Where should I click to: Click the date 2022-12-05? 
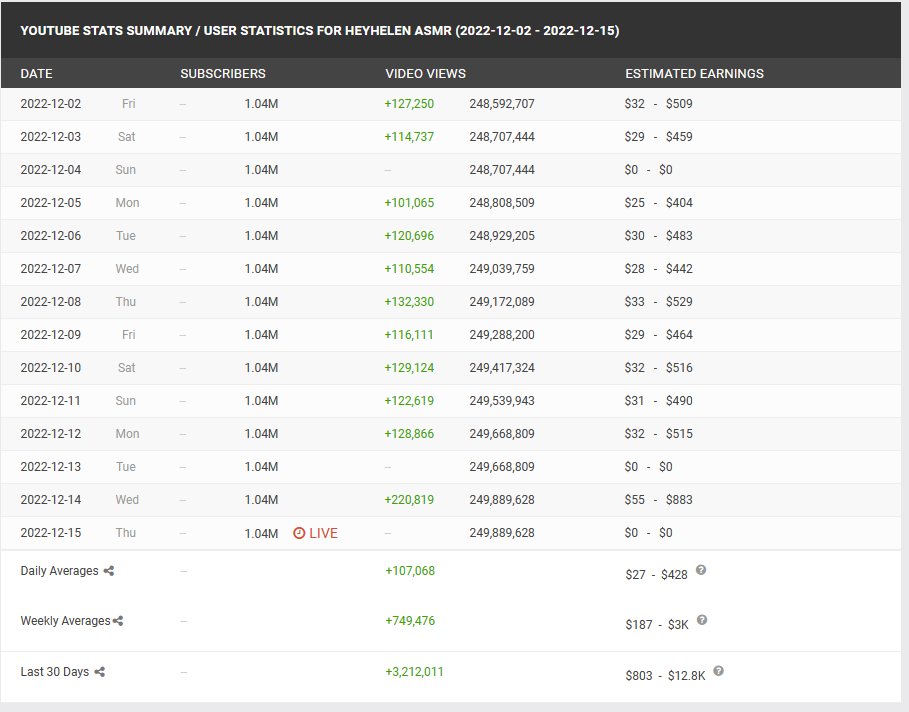[51, 203]
